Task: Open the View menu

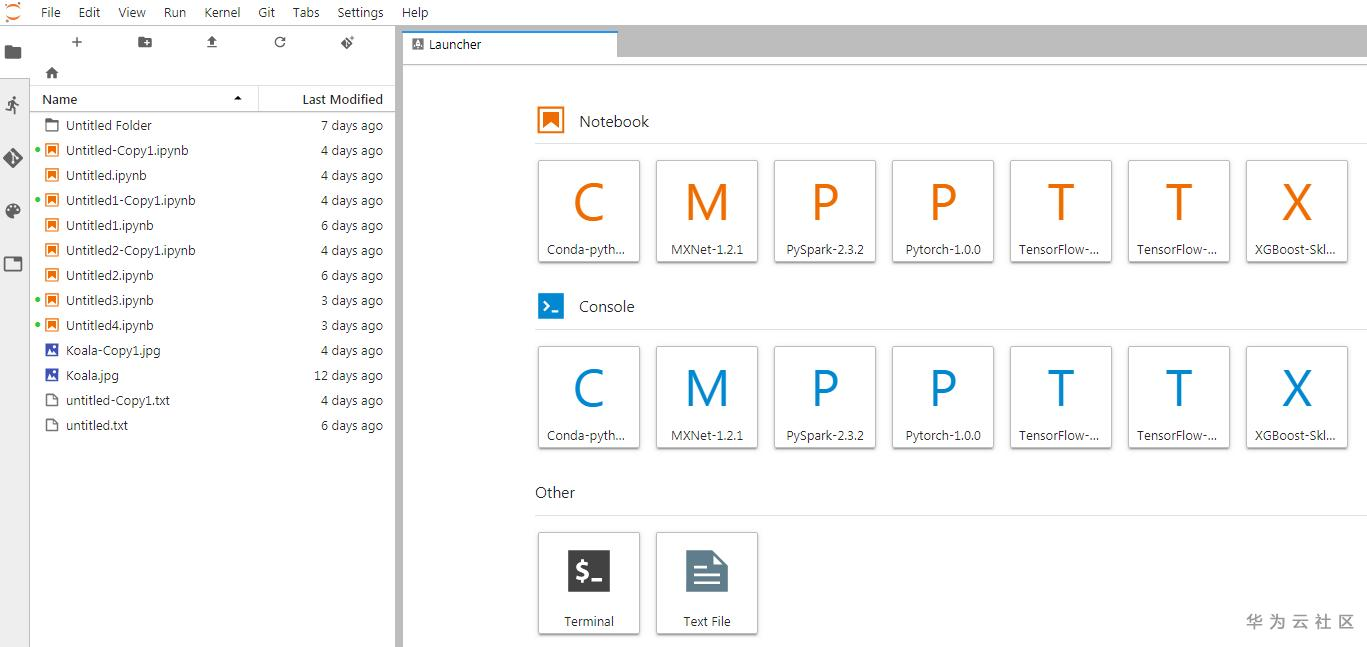Action: click(x=132, y=12)
